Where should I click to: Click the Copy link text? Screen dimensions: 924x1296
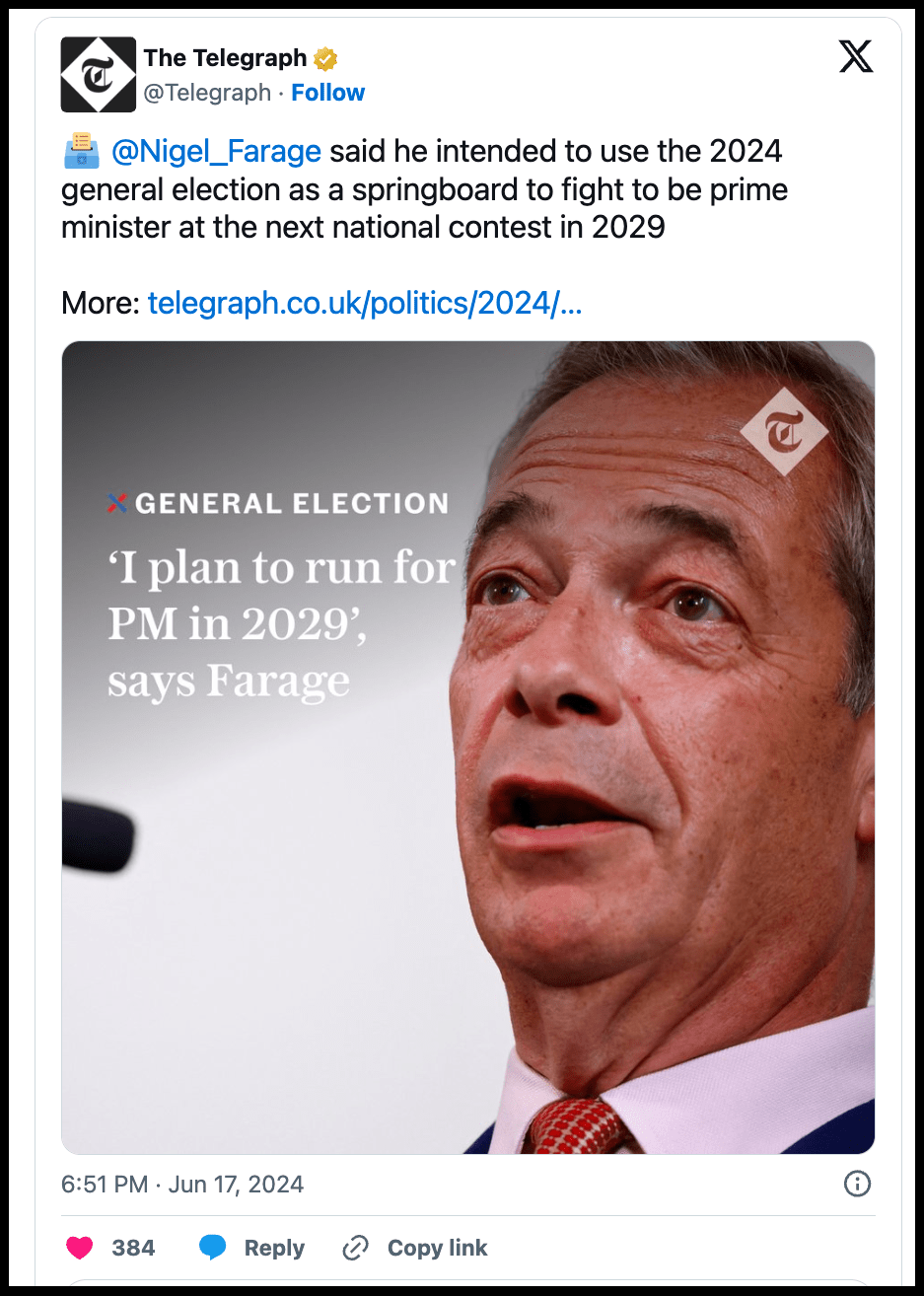click(437, 1248)
